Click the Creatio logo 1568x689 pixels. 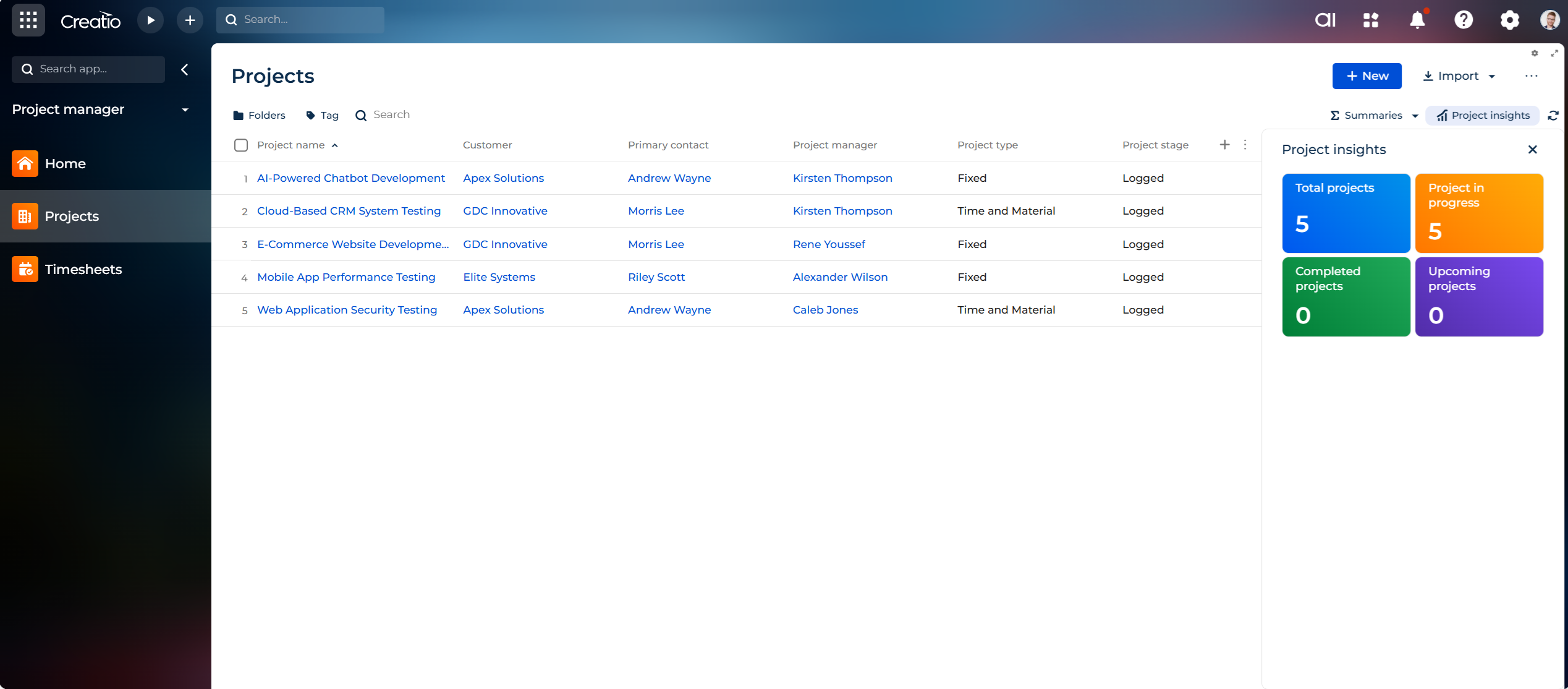coord(90,21)
